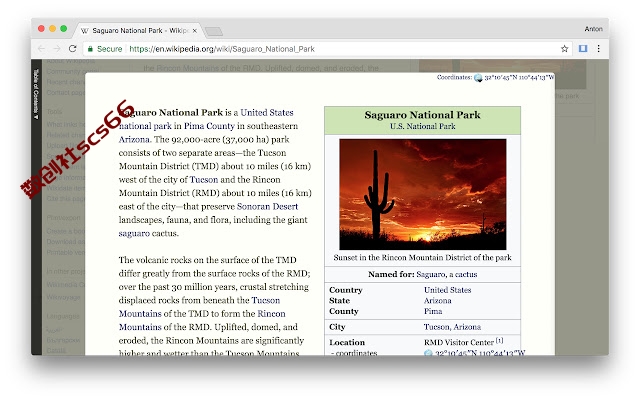Open the Tucson Mountains link
Screen dimensions: 640x400
point(199,307)
